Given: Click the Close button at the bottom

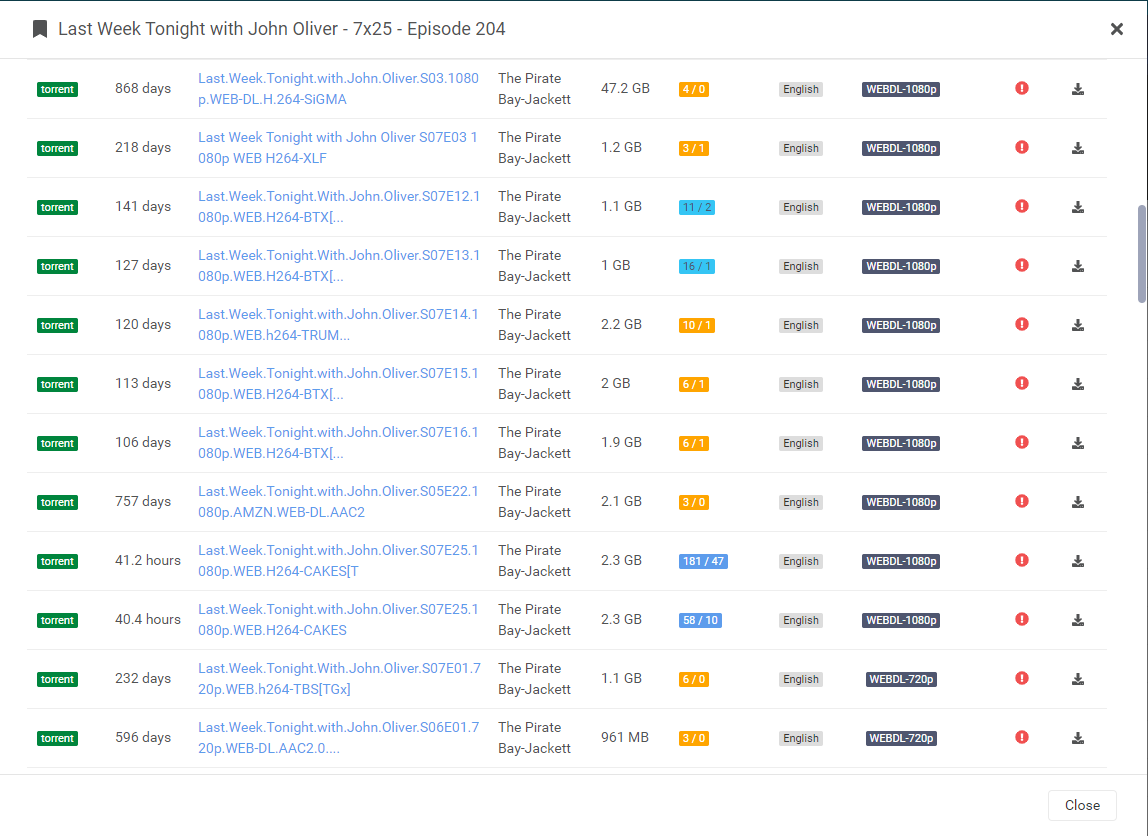Looking at the screenshot, I should 1082,805.
